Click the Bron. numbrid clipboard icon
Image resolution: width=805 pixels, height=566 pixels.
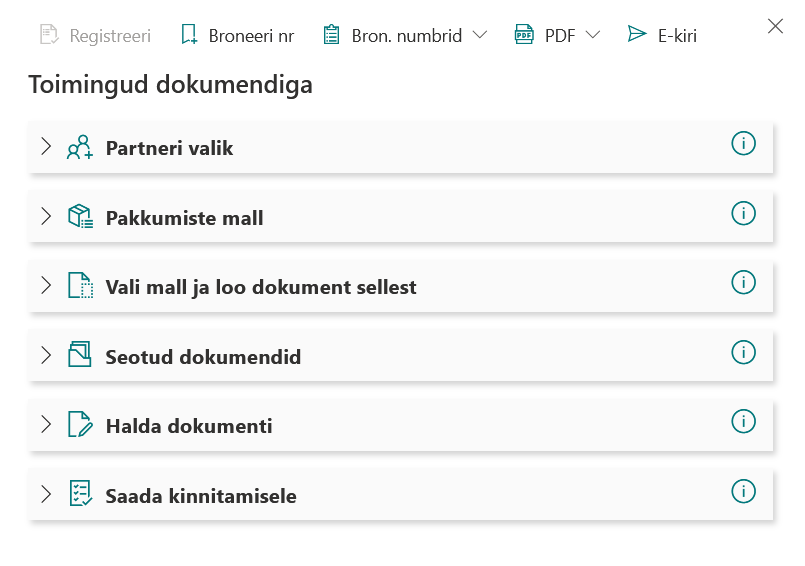332,35
